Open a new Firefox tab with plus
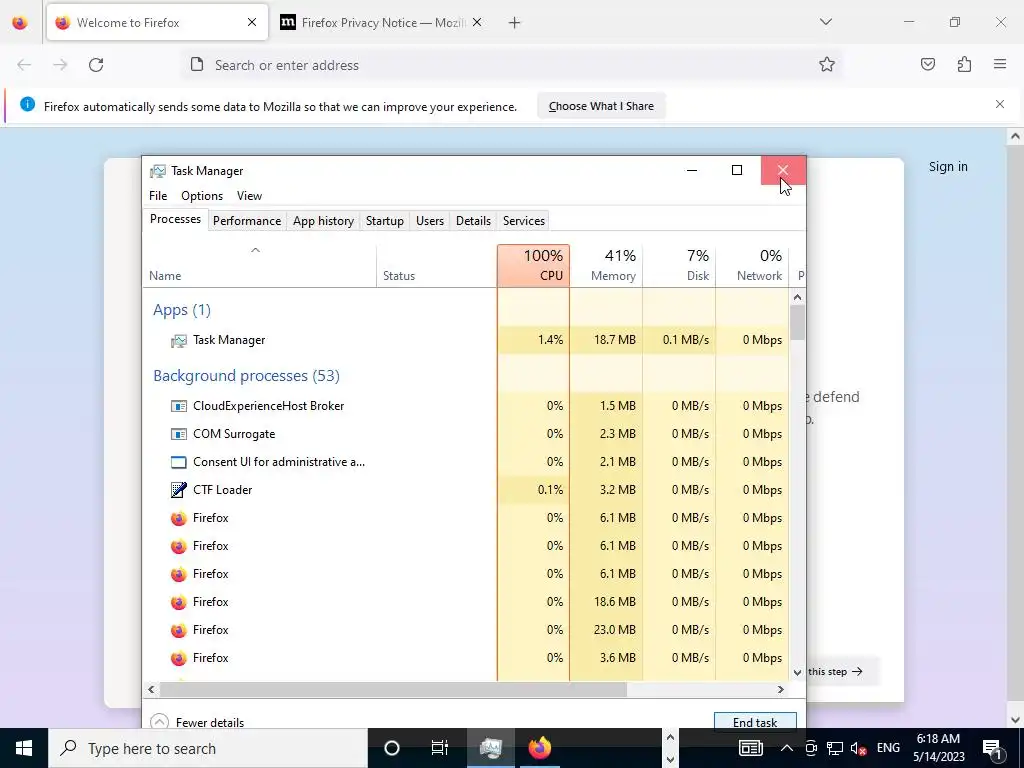The height and width of the screenshot is (768, 1024). tap(515, 23)
